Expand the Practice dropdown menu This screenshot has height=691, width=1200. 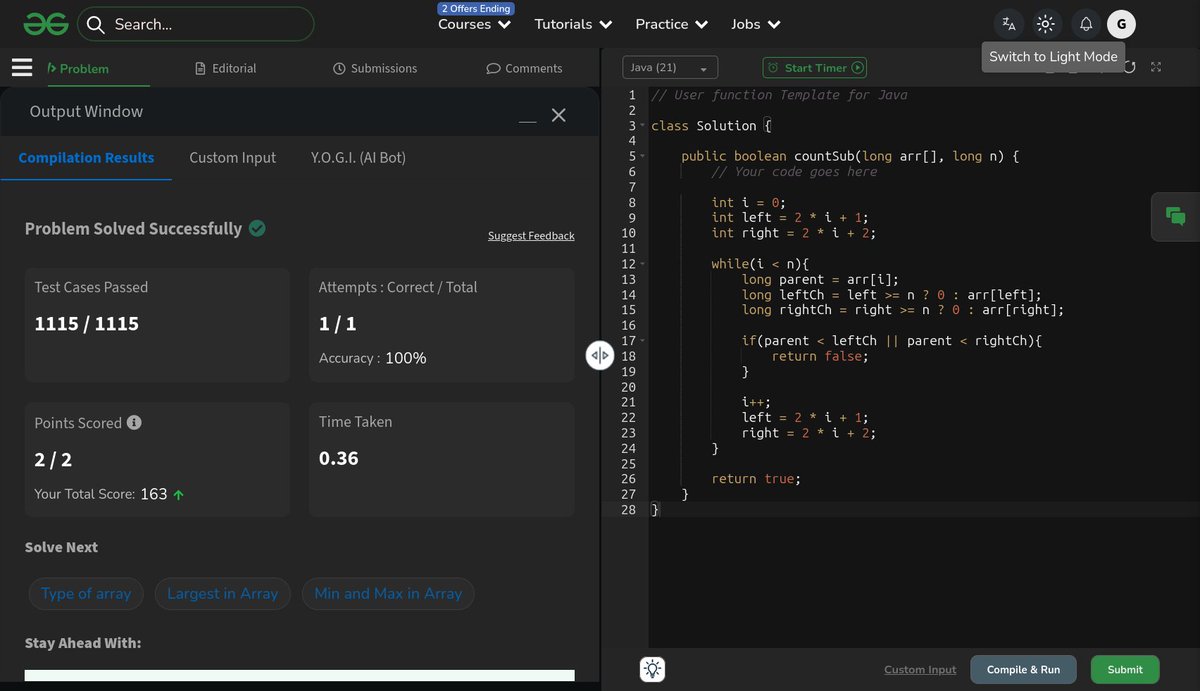click(672, 24)
